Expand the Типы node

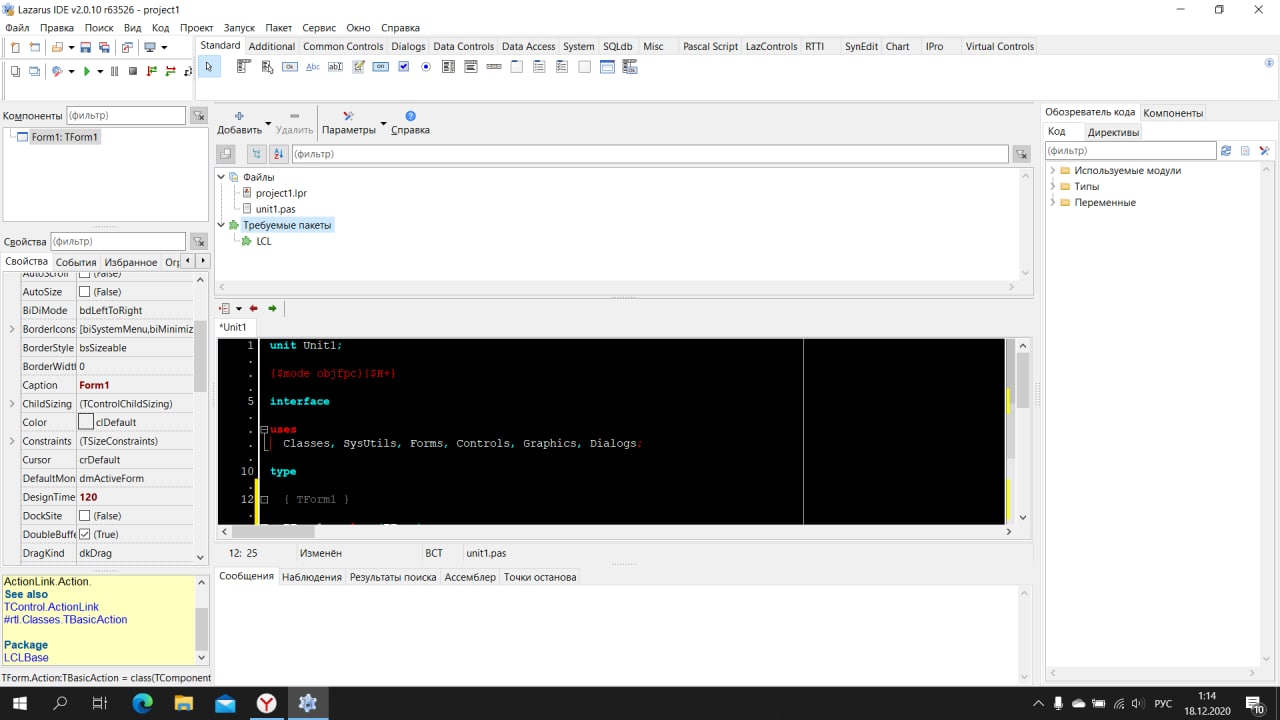(1053, 186)
